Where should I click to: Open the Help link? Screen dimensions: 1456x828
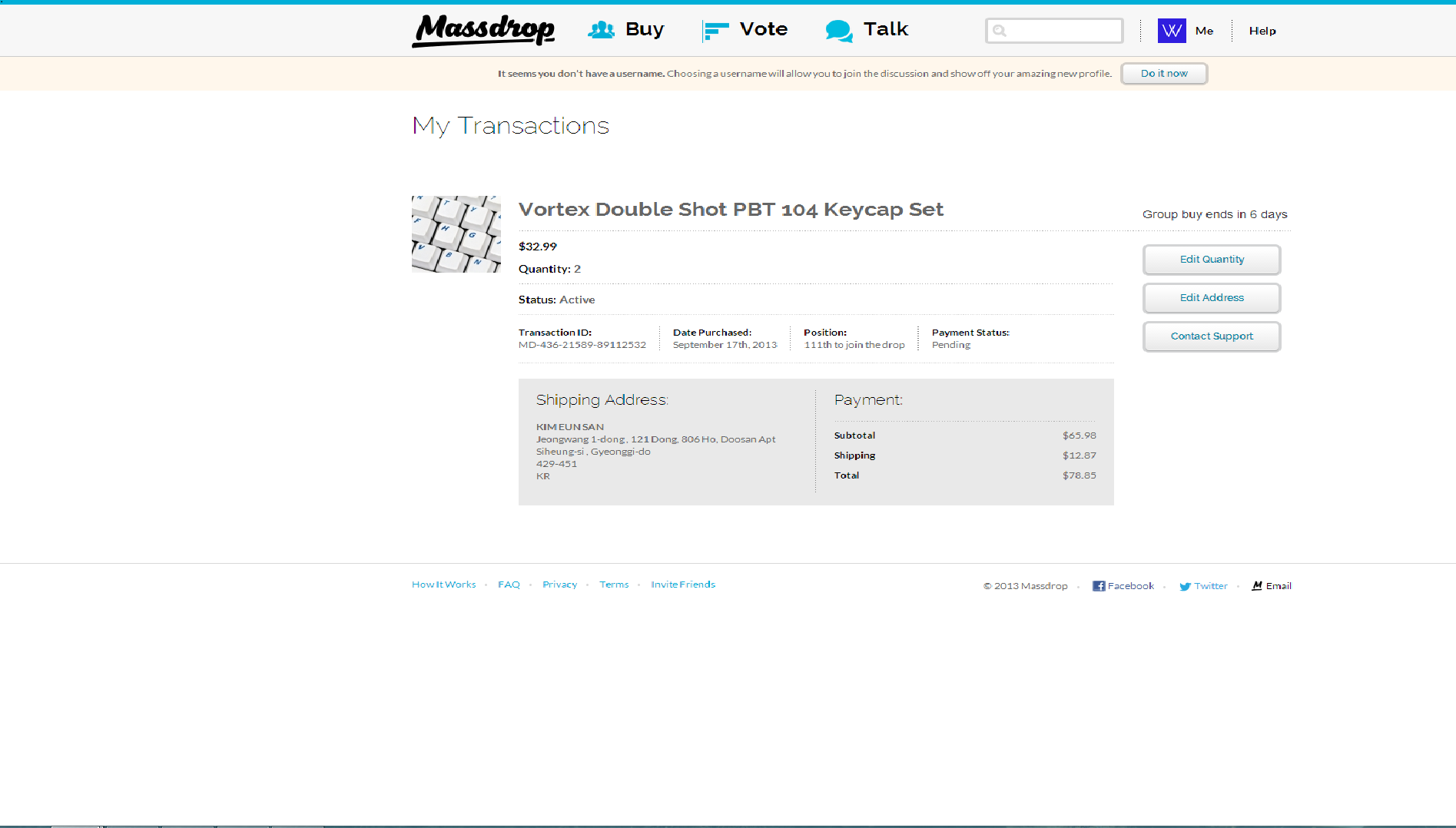1262,31
